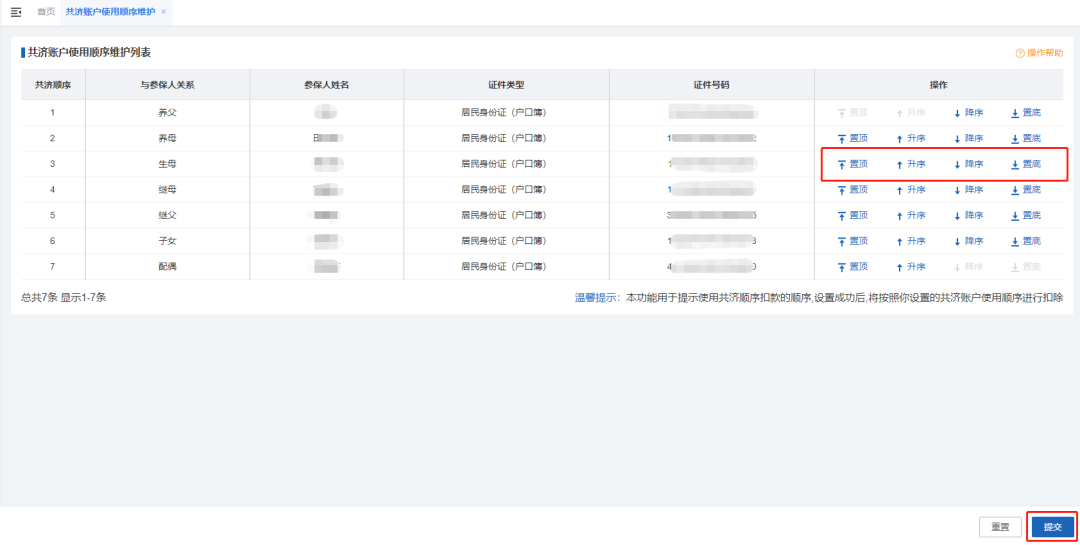Open the 操作帮助 help link

coord(1040,53)
